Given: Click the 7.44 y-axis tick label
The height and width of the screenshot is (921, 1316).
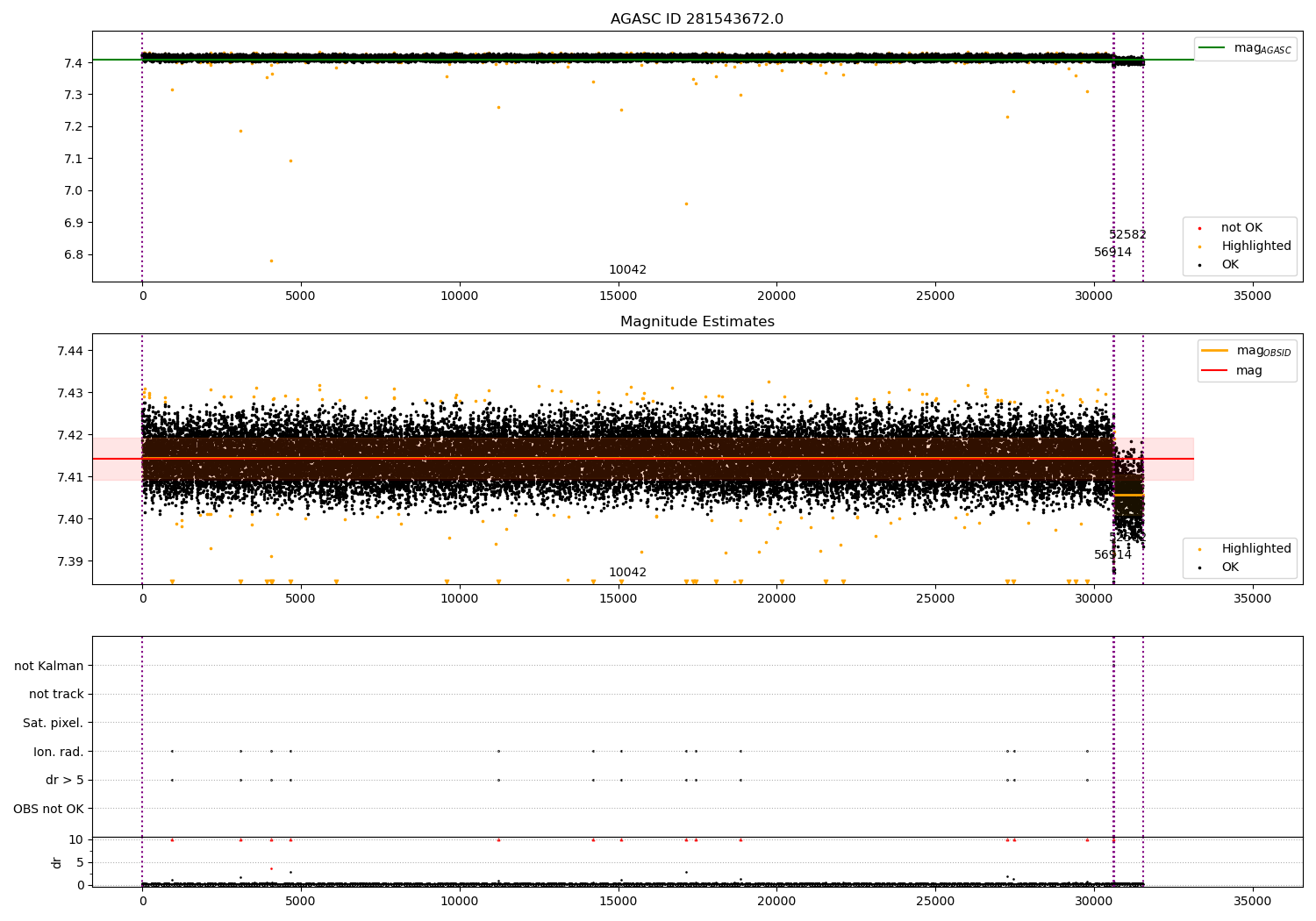Looking at the screenshot, I should click(70, 351).
